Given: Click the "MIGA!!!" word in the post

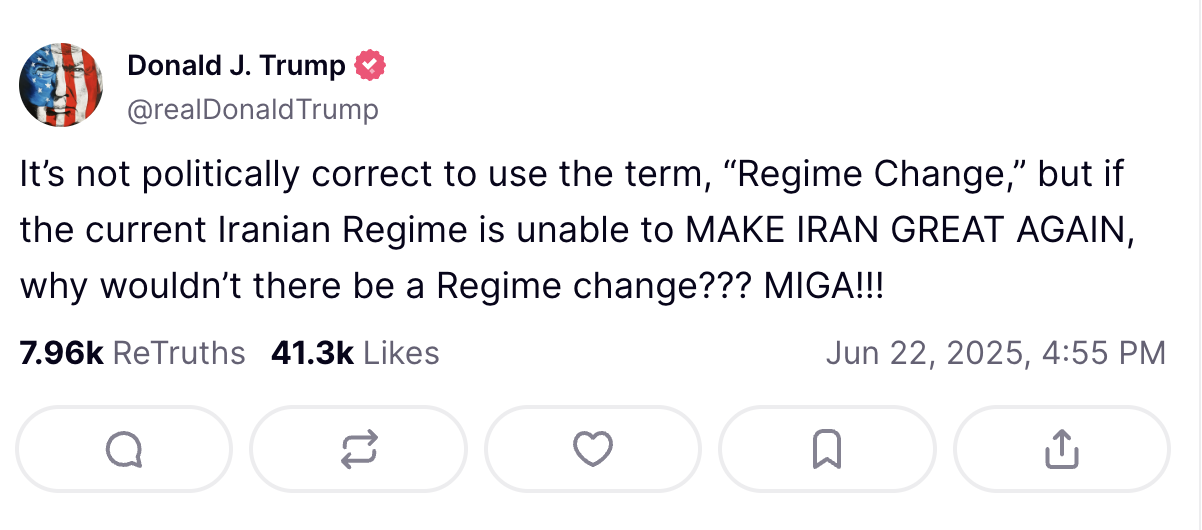Looking at the screenshot, I should pyautogui.click(x=825, y=287).
